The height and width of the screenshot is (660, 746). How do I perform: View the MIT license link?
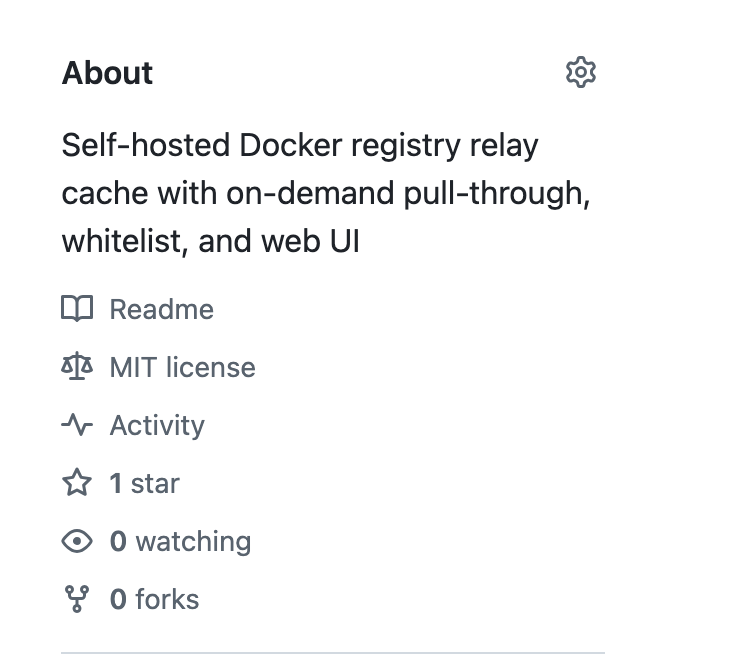[183, 367]
